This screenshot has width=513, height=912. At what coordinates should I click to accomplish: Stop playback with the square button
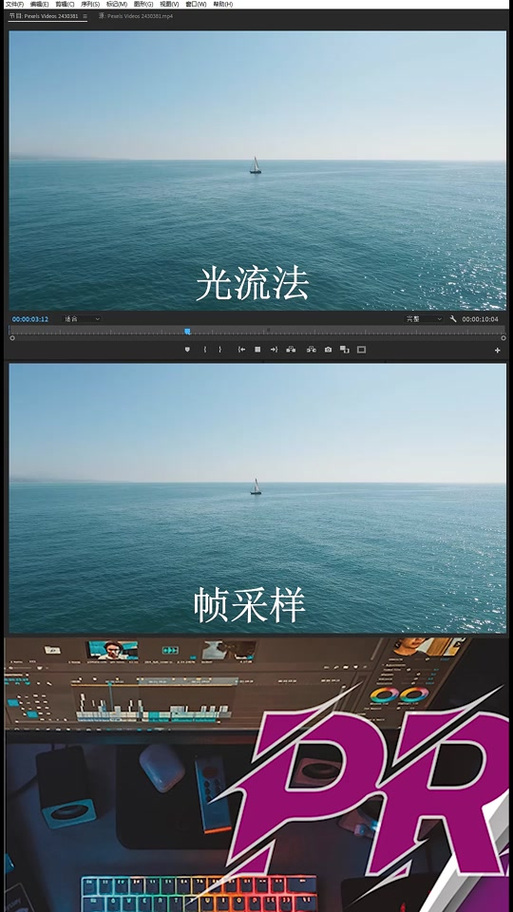(x=258, y=350)
